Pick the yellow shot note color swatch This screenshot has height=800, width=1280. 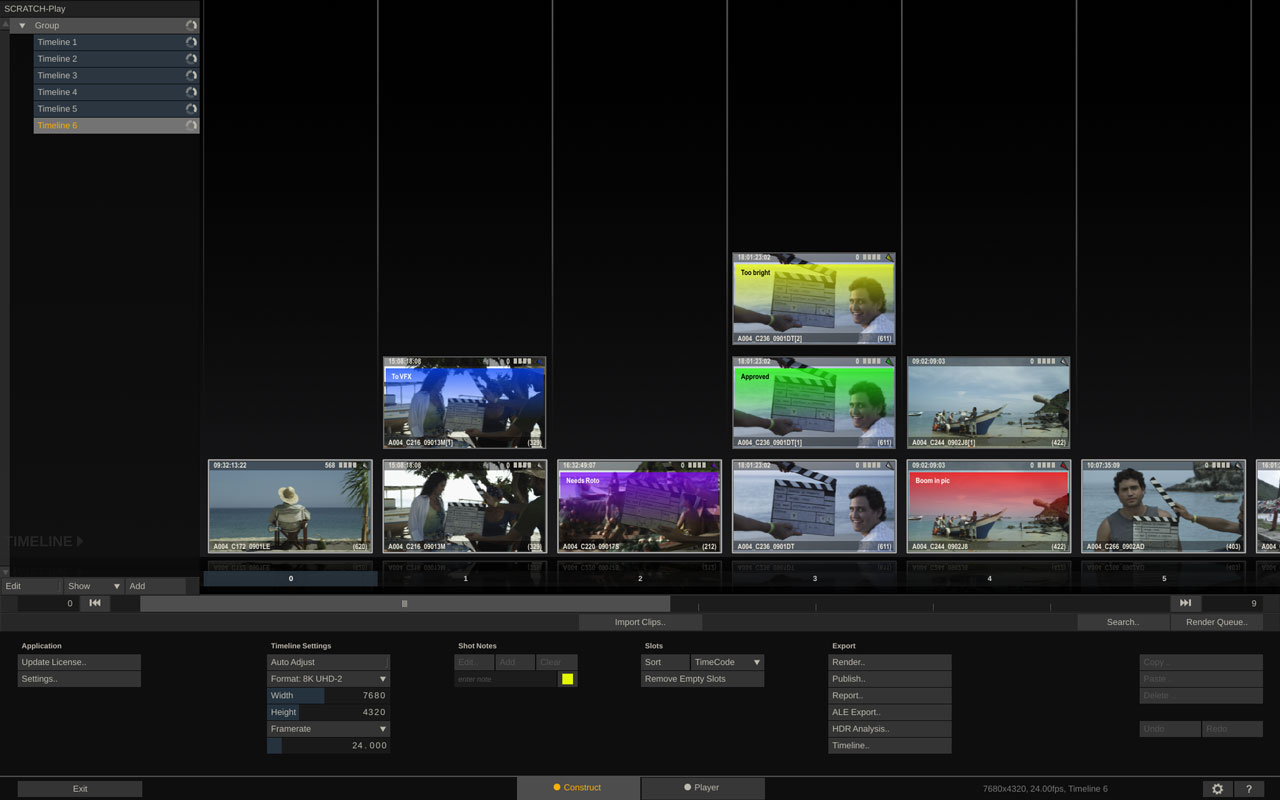pyautogui.click(x=567, y=679)
